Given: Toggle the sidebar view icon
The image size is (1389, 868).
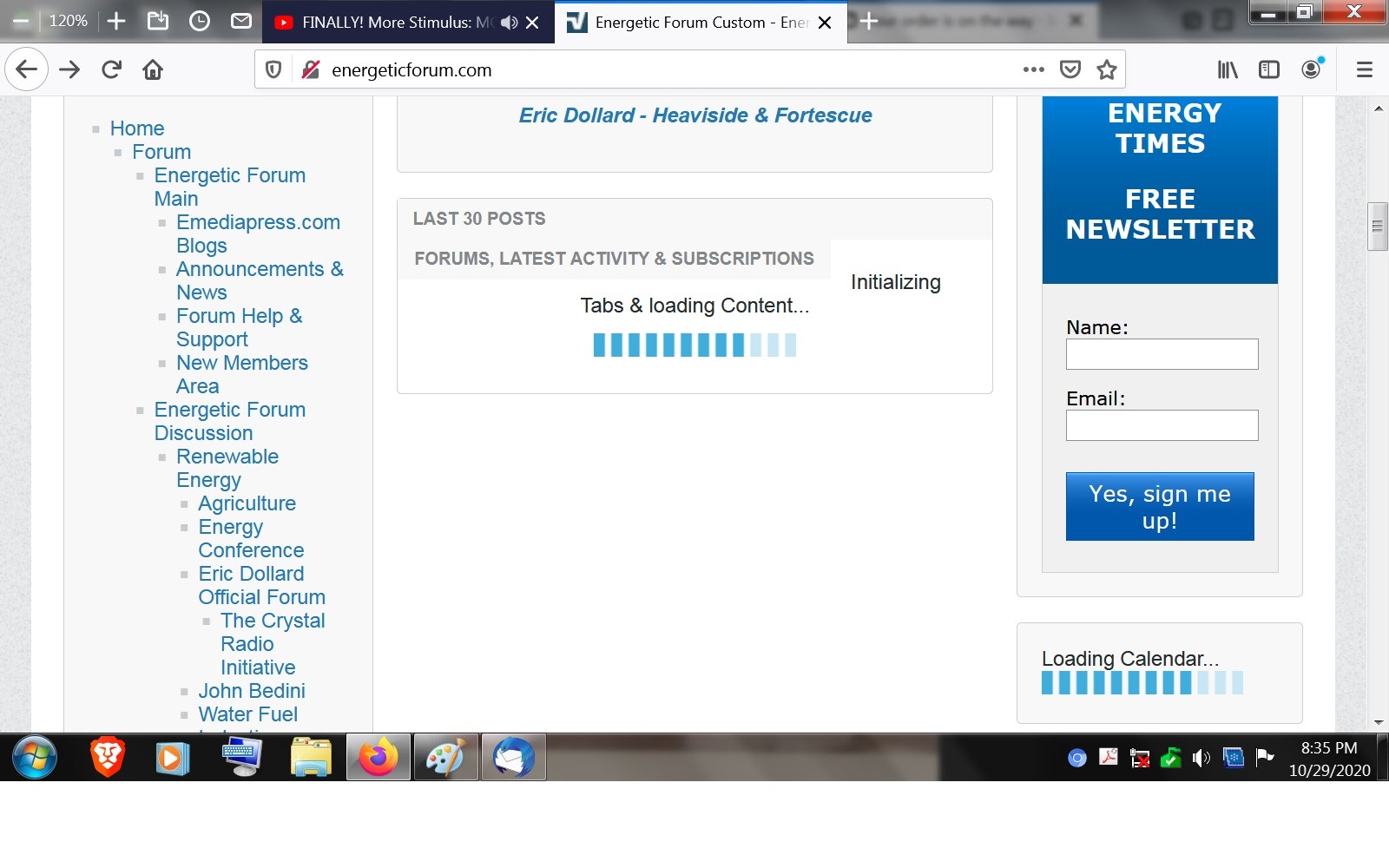Looking at the screenshot, I should tap(1269, 69).
